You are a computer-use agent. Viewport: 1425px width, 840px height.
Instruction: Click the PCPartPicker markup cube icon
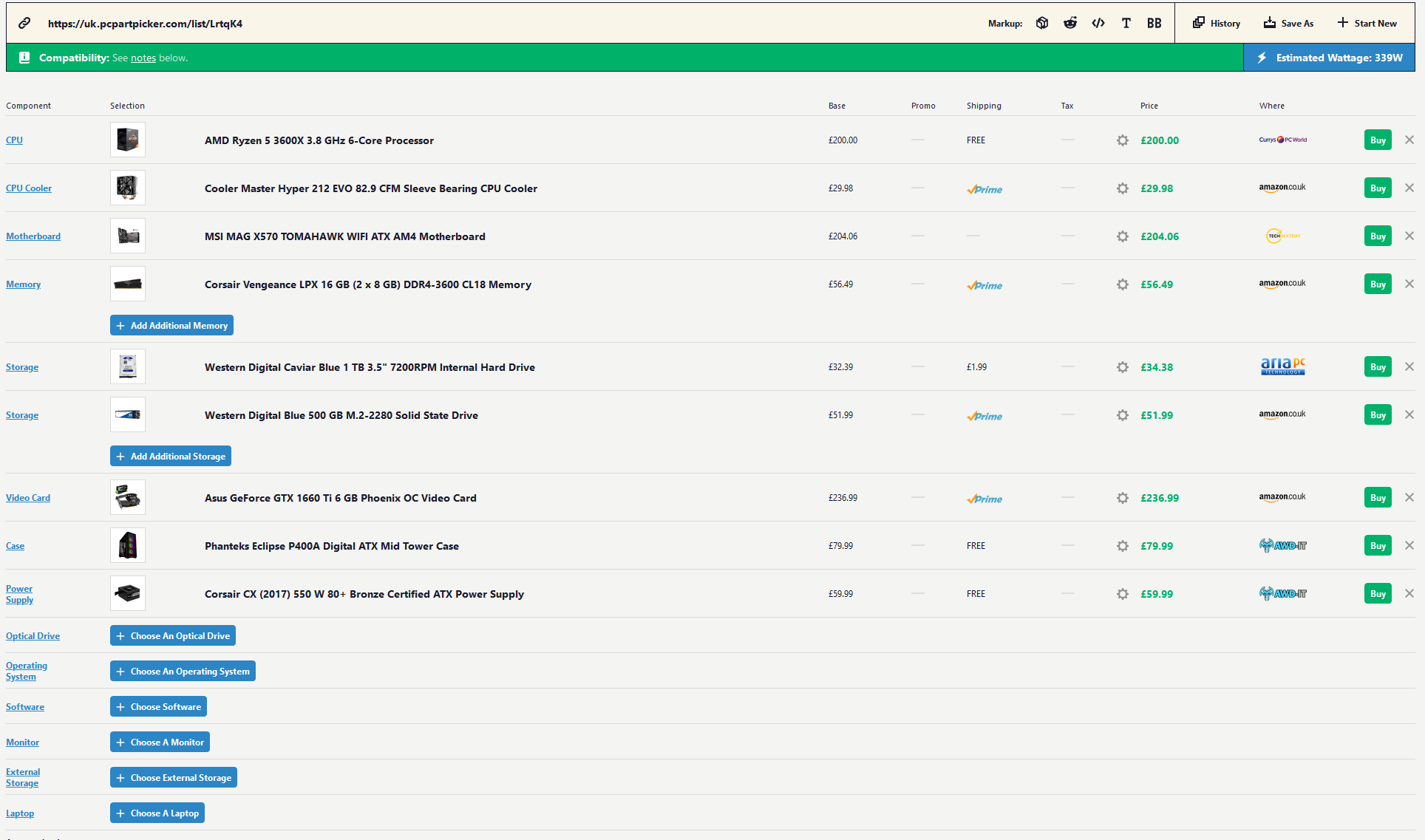pyautogui.click(x=1042, y=23)
